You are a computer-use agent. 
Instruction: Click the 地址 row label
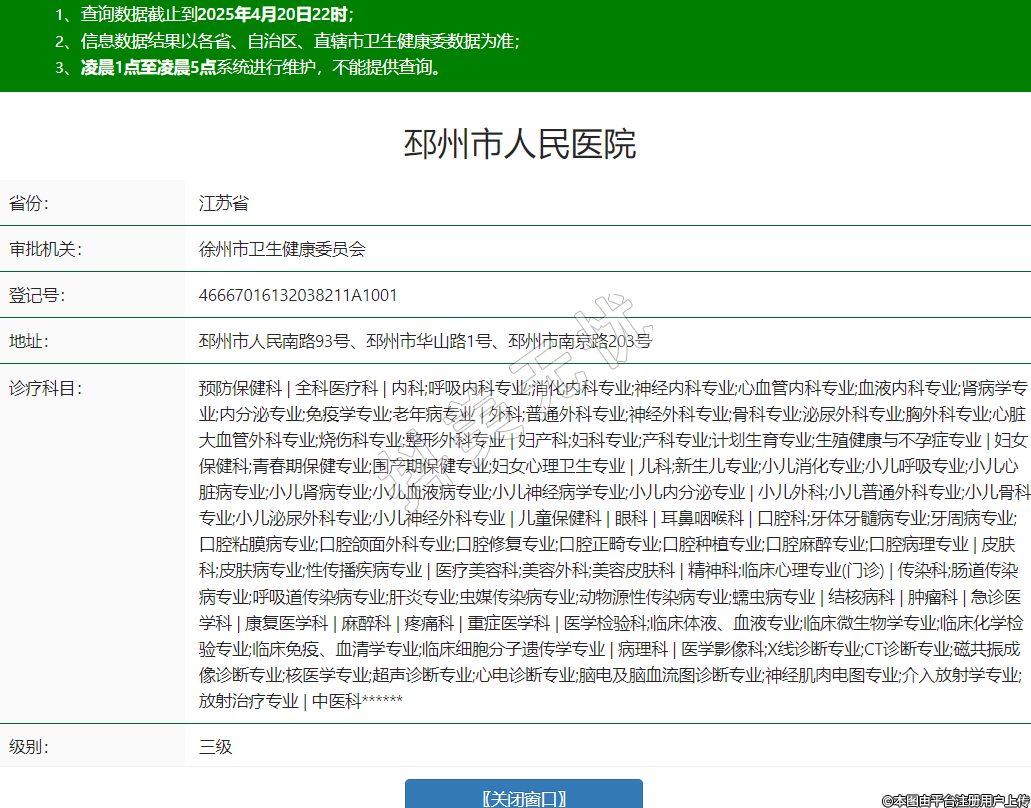[x=29, y=341]
